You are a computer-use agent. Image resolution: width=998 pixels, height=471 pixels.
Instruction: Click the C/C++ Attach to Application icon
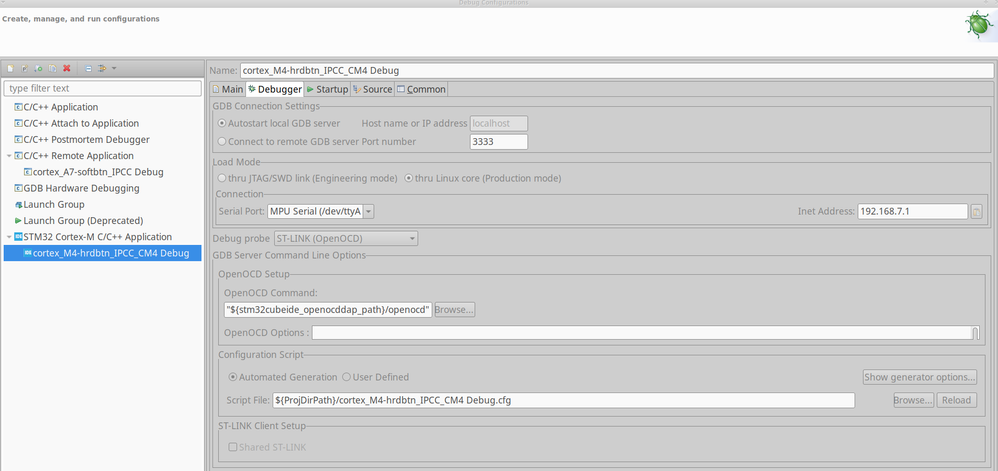(x=18, y=123)
